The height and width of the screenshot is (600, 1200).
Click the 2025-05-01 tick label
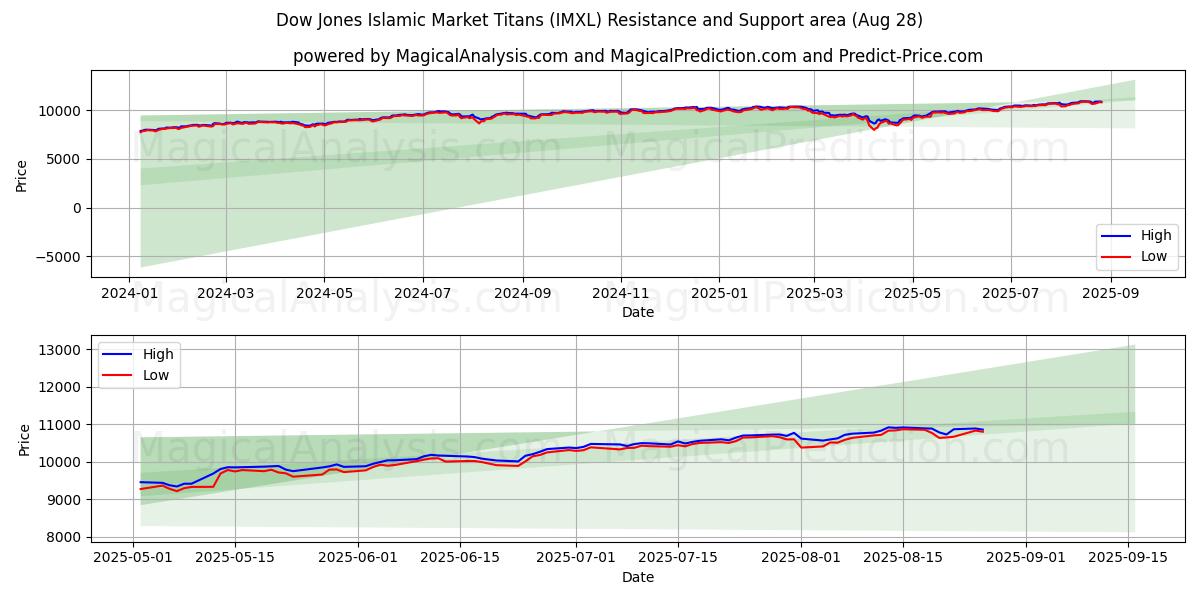(134, 558)
